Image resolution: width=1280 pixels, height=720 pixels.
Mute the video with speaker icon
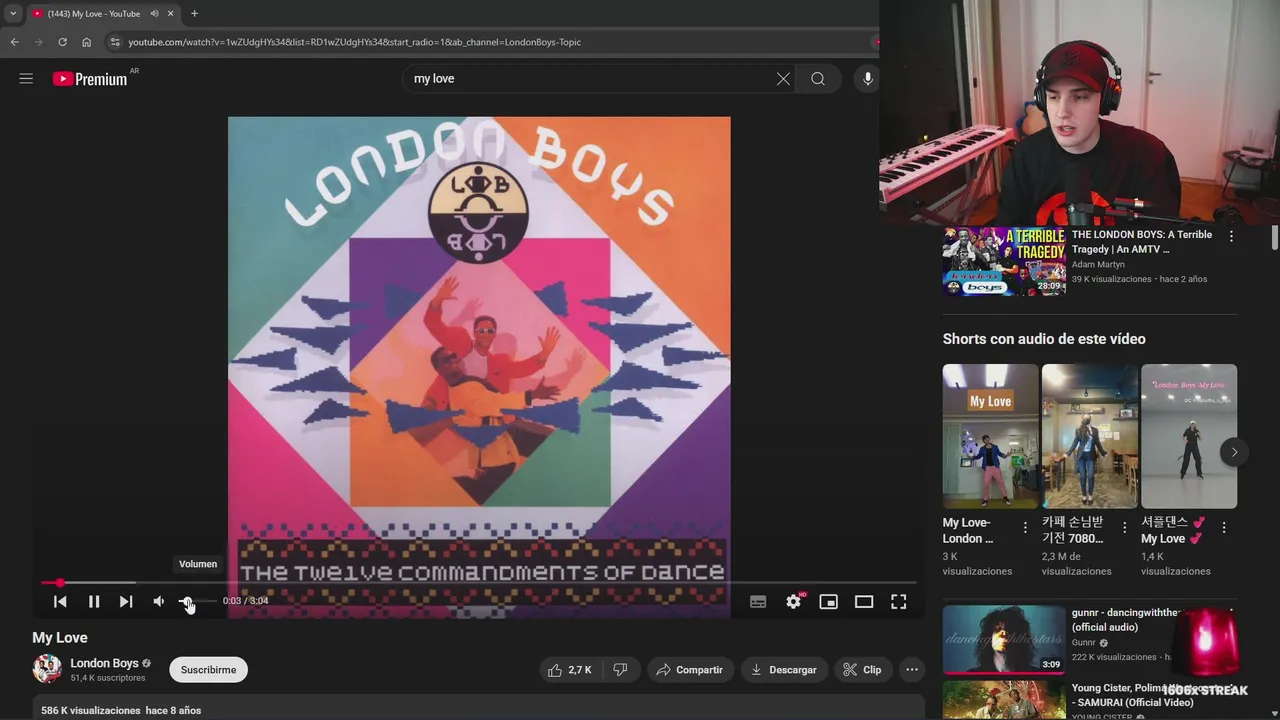(x=158, y=601)
